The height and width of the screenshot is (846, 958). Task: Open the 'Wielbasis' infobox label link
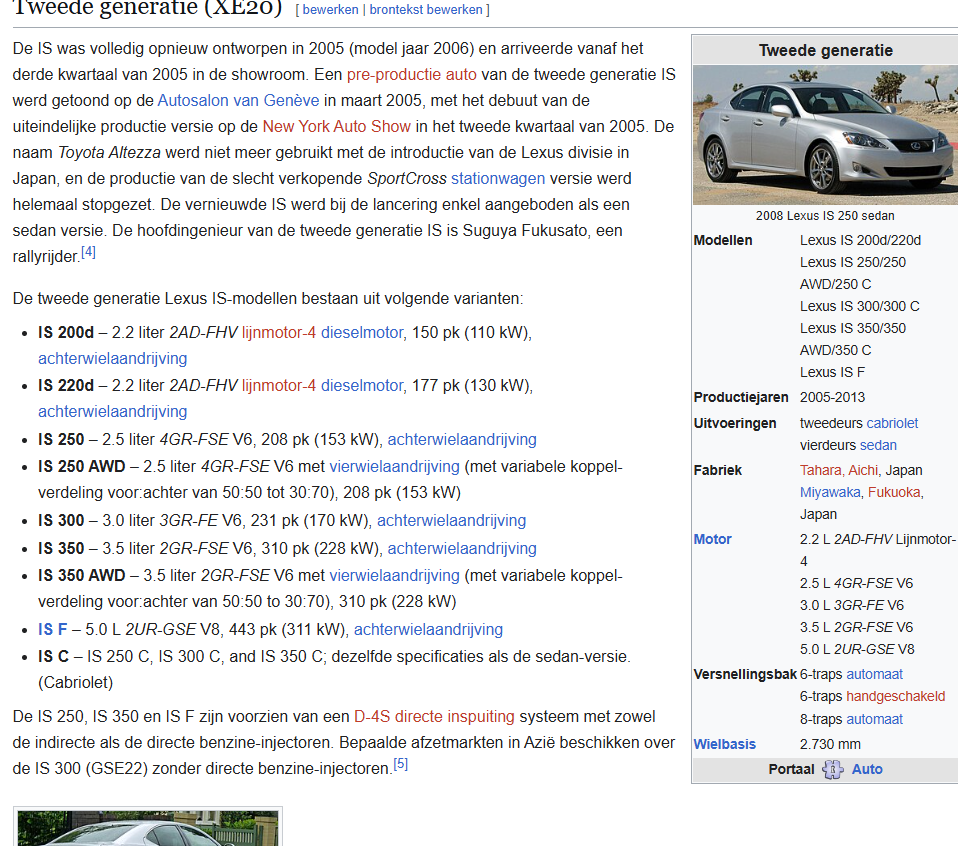coord(724,744)
